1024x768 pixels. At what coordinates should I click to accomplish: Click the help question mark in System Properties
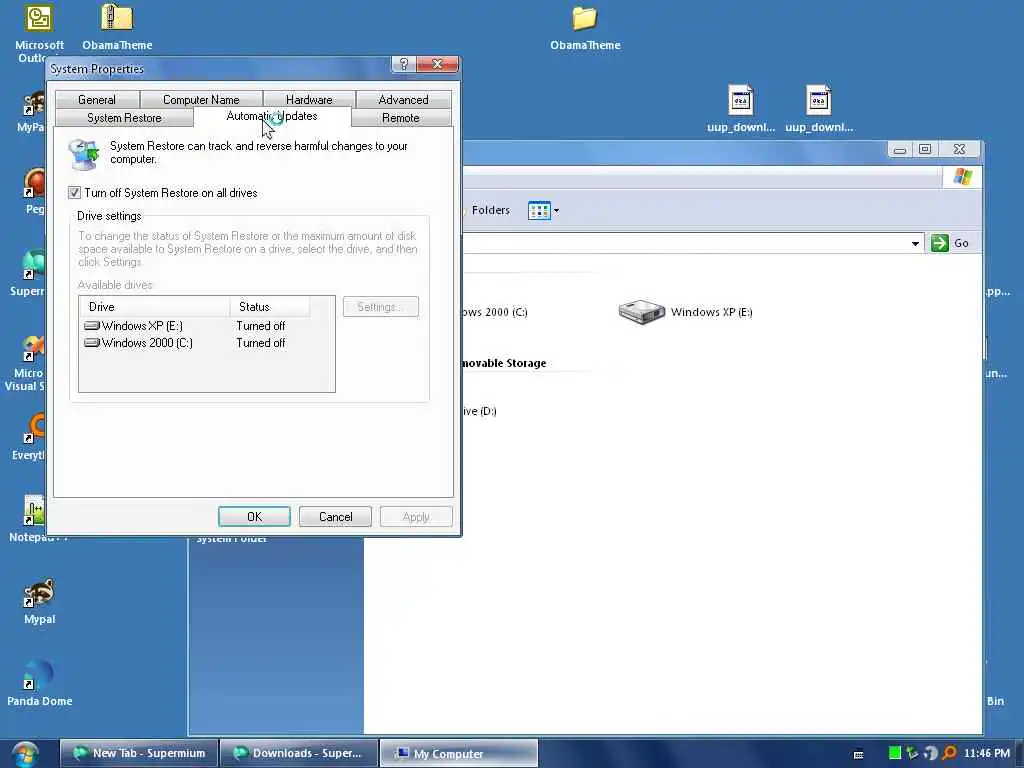point(404,64)
